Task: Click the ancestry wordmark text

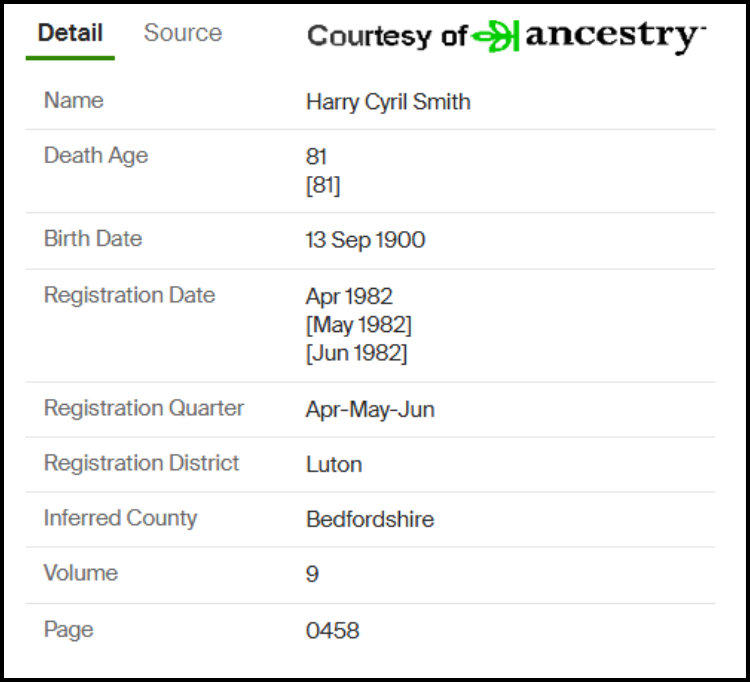Action: (x=616, y=36)
